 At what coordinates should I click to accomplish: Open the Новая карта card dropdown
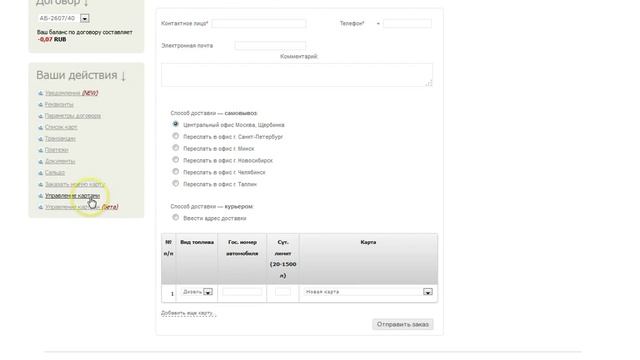point(427,292)
